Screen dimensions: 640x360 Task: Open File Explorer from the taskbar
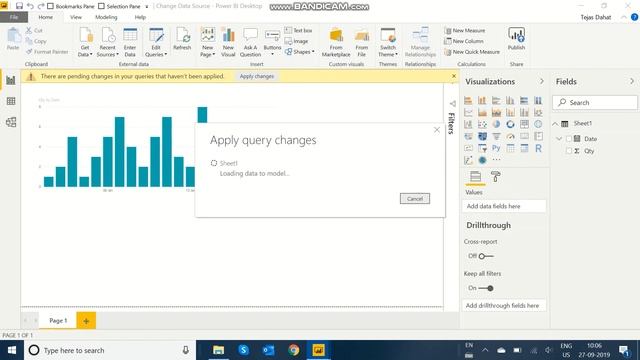pyautogui.click(x=218, y=350)
